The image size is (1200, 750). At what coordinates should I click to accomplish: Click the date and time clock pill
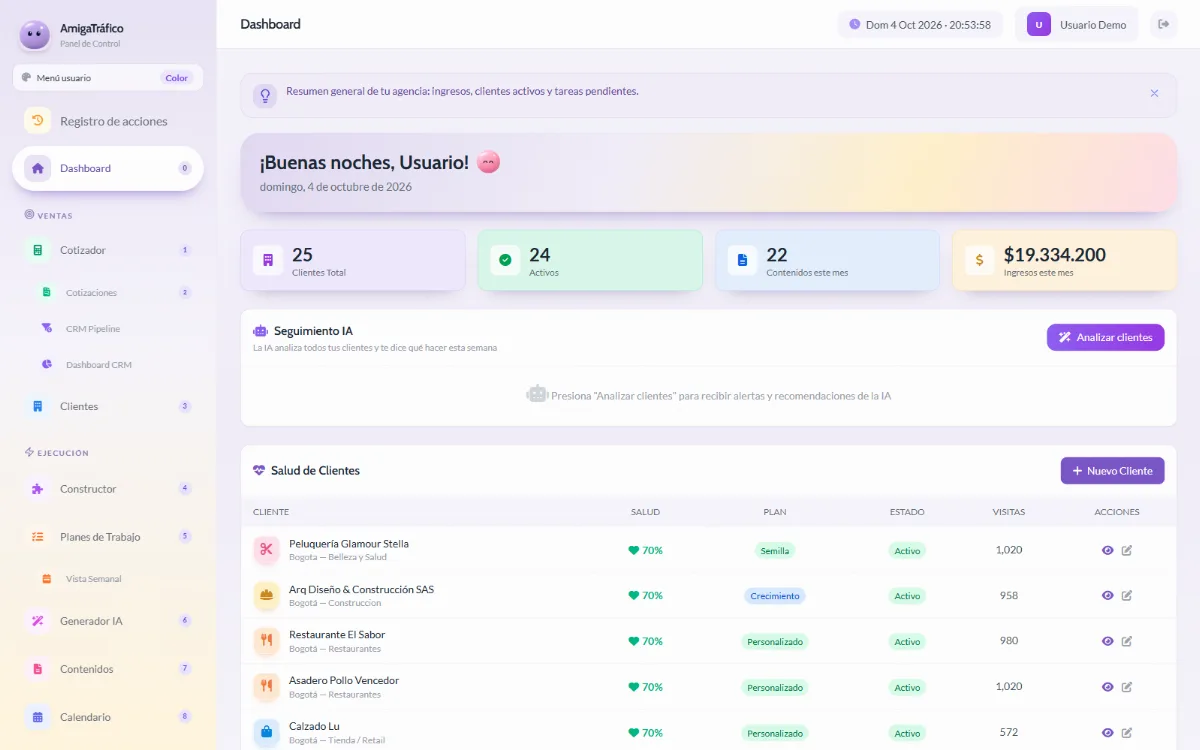pos(920,25)
